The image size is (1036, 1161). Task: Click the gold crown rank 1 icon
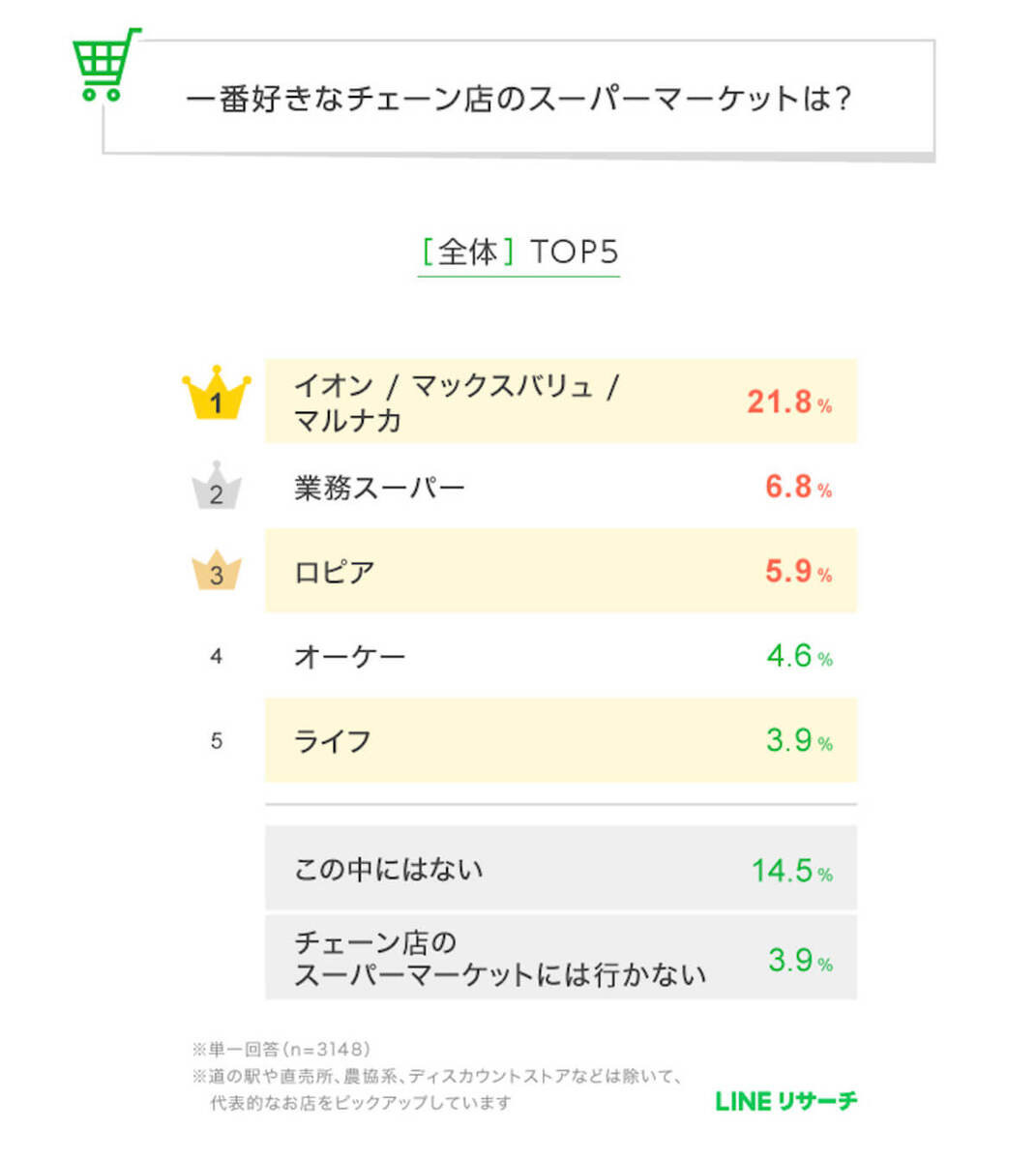point(216,395)
